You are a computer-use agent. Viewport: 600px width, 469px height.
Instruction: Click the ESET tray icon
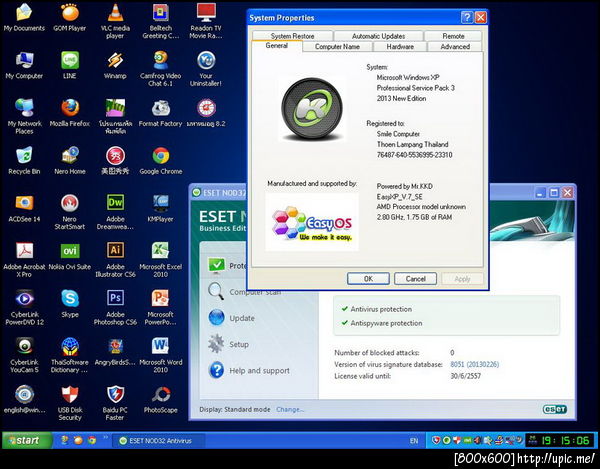click(x=446, y=441)
